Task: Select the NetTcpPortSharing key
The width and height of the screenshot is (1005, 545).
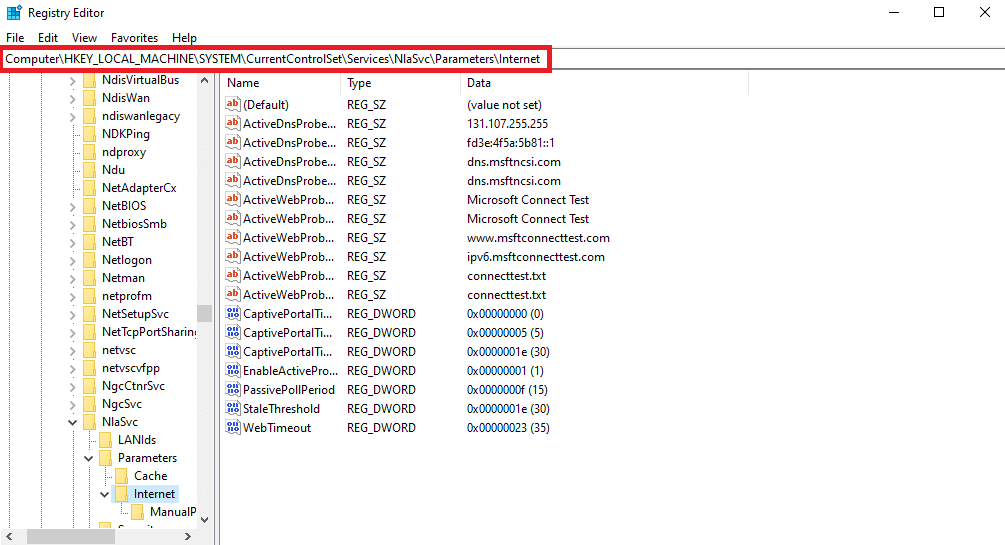Action: click(x=149, y=331)
